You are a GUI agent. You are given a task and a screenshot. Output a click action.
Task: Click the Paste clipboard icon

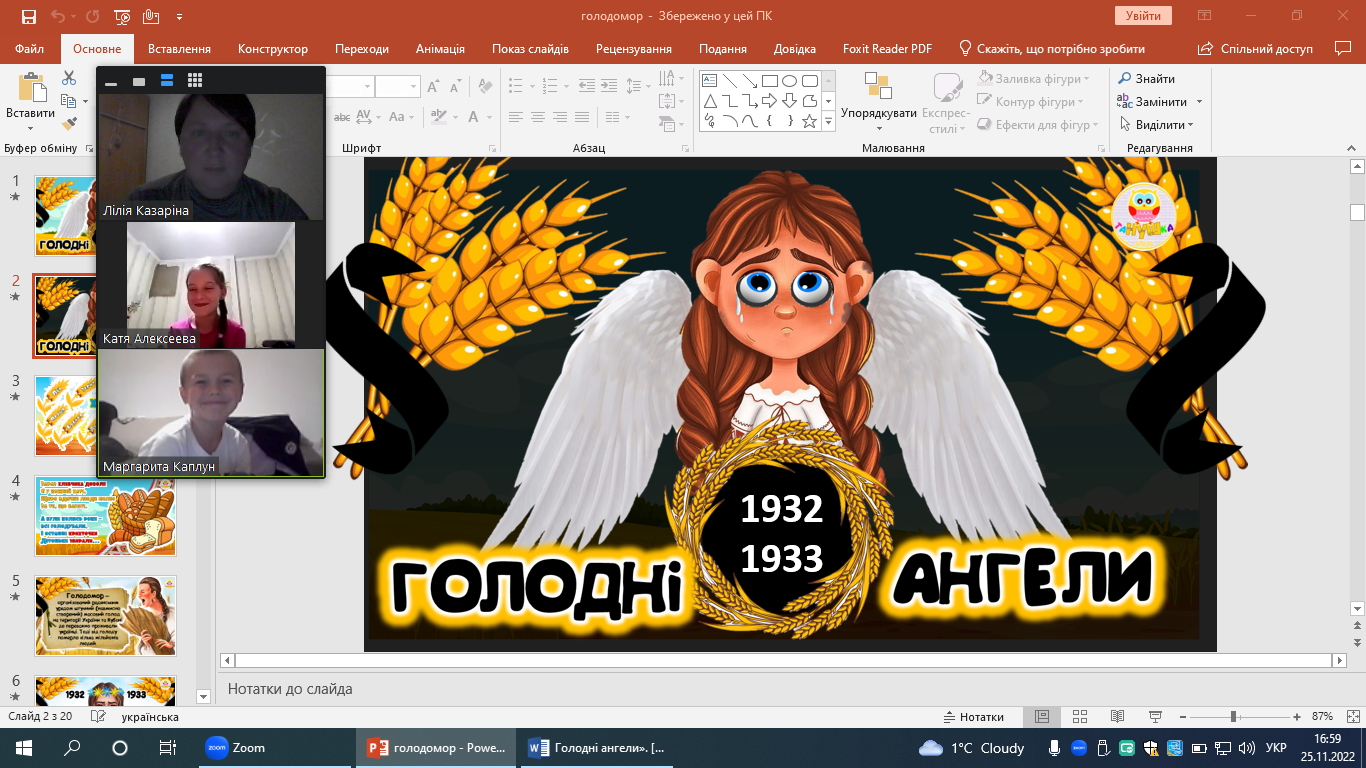(31, 88)
